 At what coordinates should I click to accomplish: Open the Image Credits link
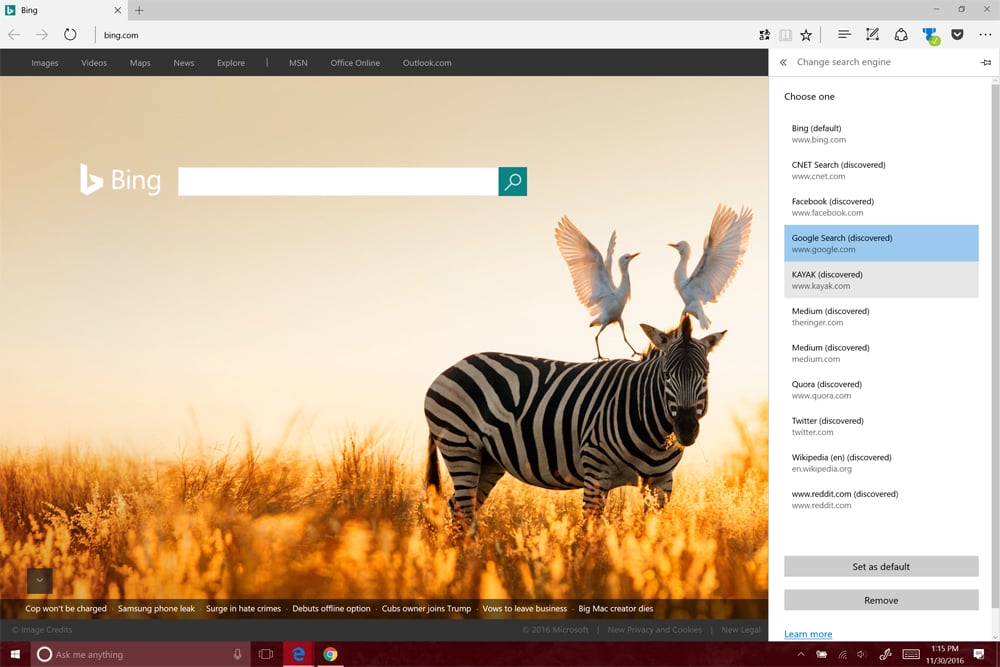[x=42, y=630]
